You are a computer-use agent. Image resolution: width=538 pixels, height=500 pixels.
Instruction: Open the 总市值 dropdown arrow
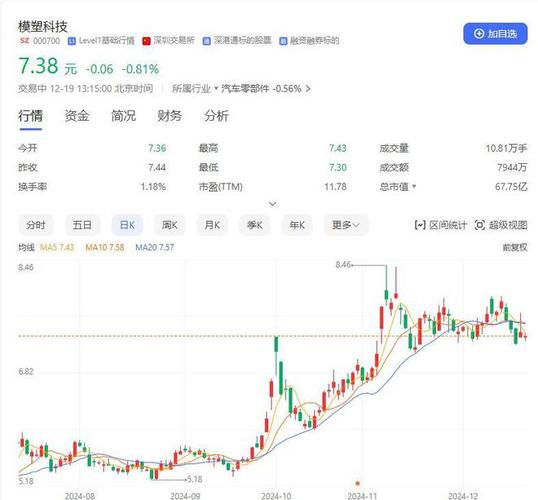click(x=414, y=186)
